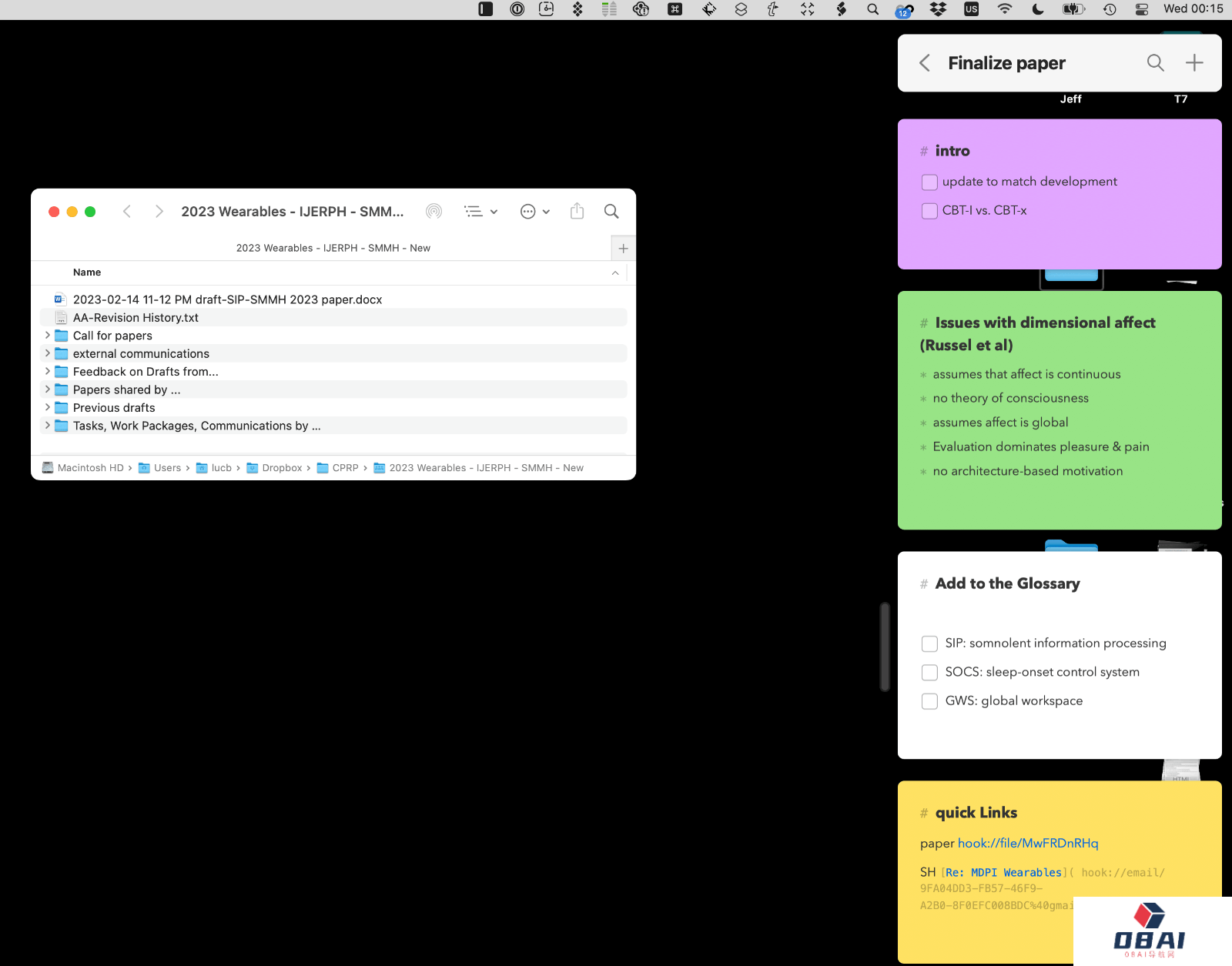Click the plus icon in Finalize paper header
1232x966 pixels.
coord(1194,63)
